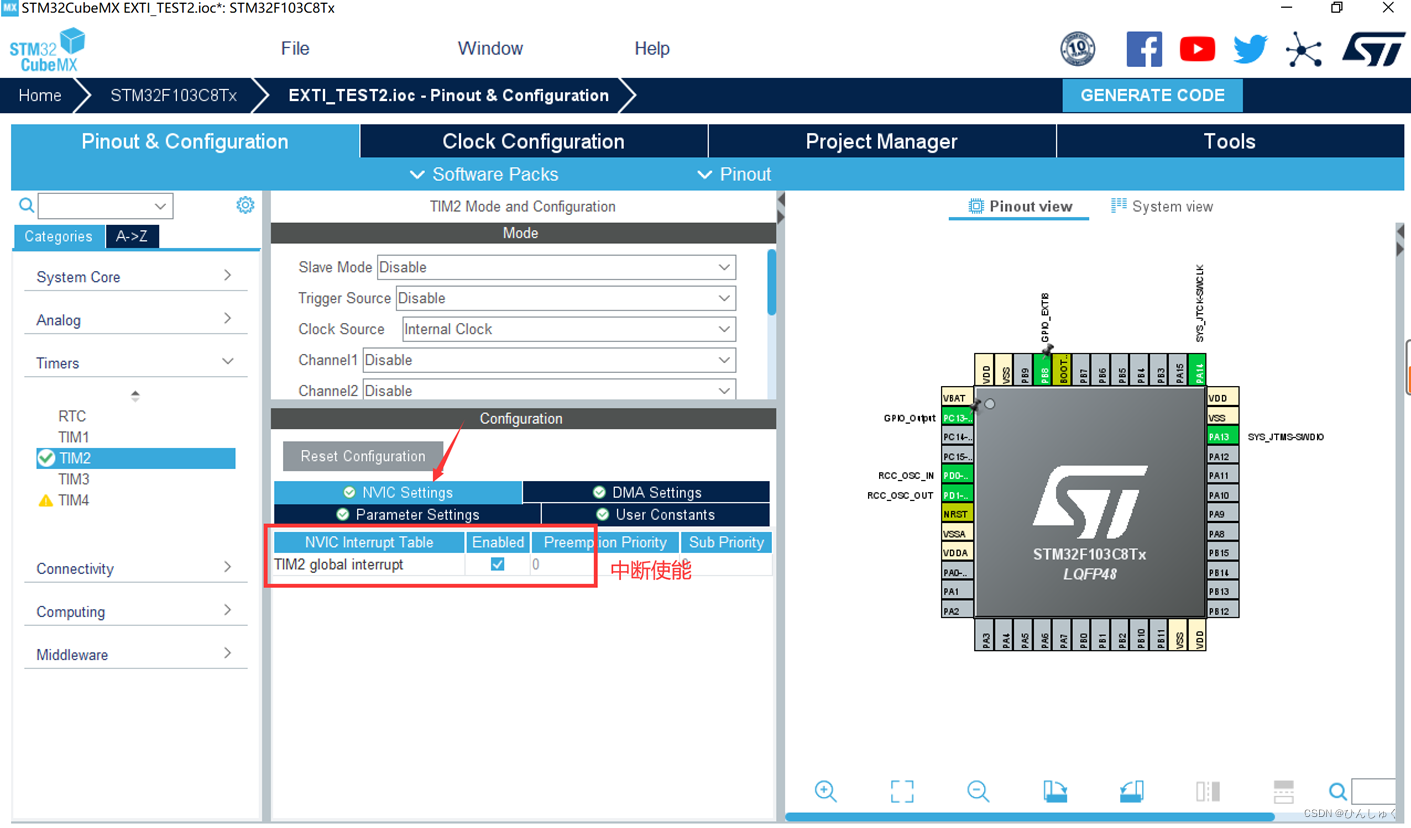Click the ST logo at top right
Image resolution: width=1411 pixels, height=828 pixels.
[x=1374, y=48]
